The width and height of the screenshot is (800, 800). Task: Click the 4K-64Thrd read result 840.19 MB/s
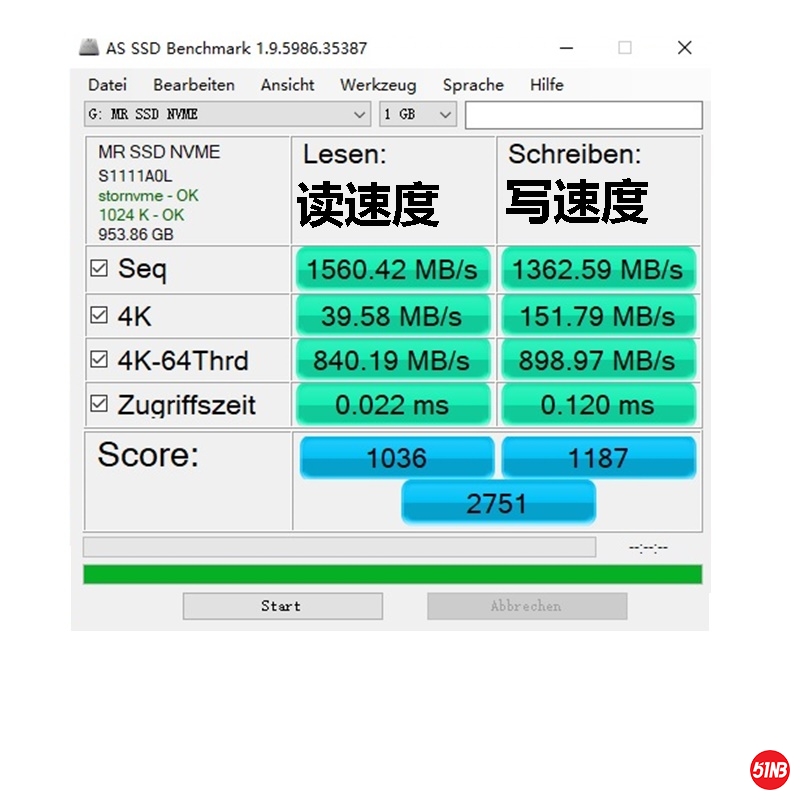pos(393,360)
